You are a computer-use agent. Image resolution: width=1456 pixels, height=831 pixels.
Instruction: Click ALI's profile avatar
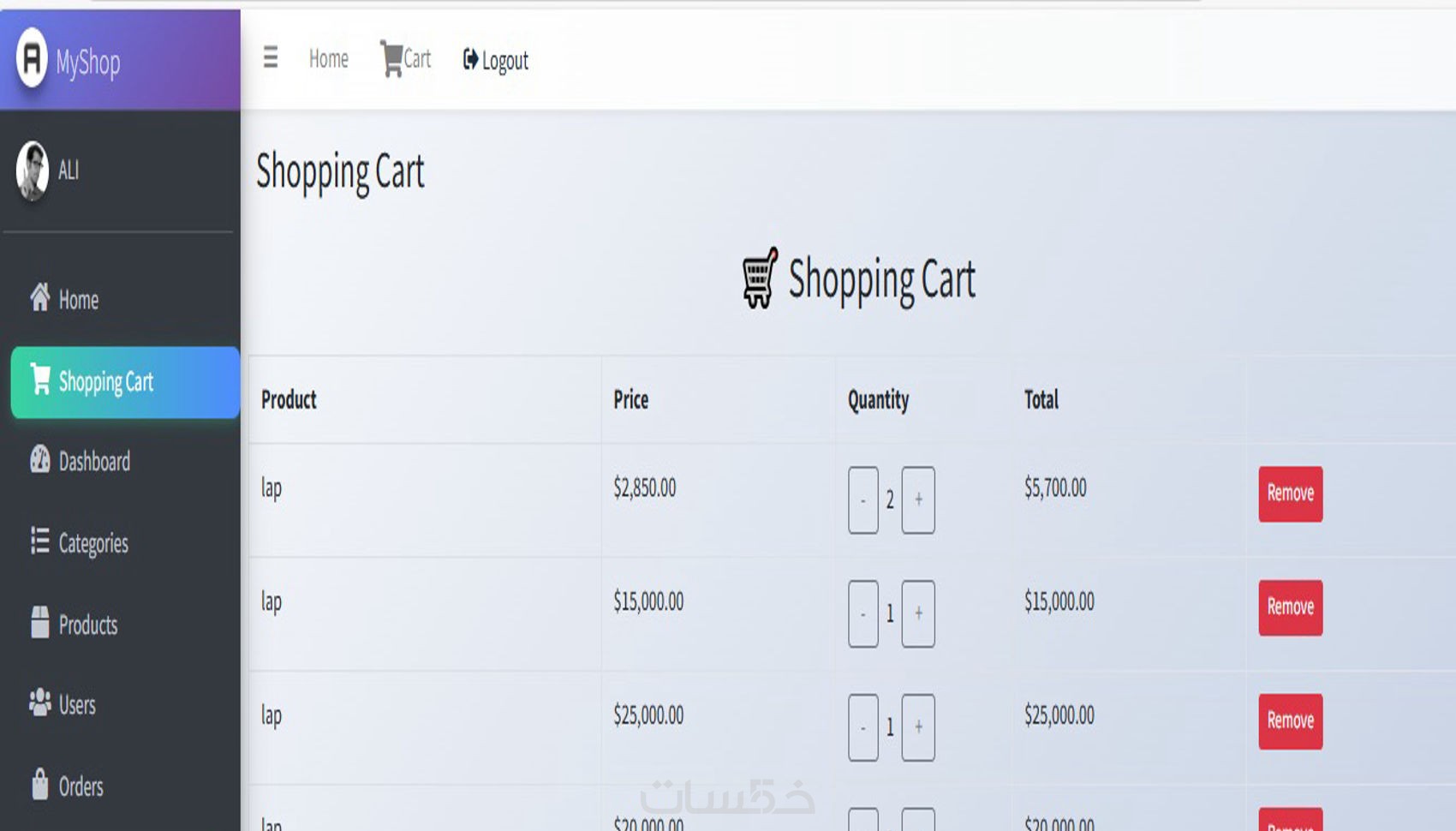[x=33, y=170]
